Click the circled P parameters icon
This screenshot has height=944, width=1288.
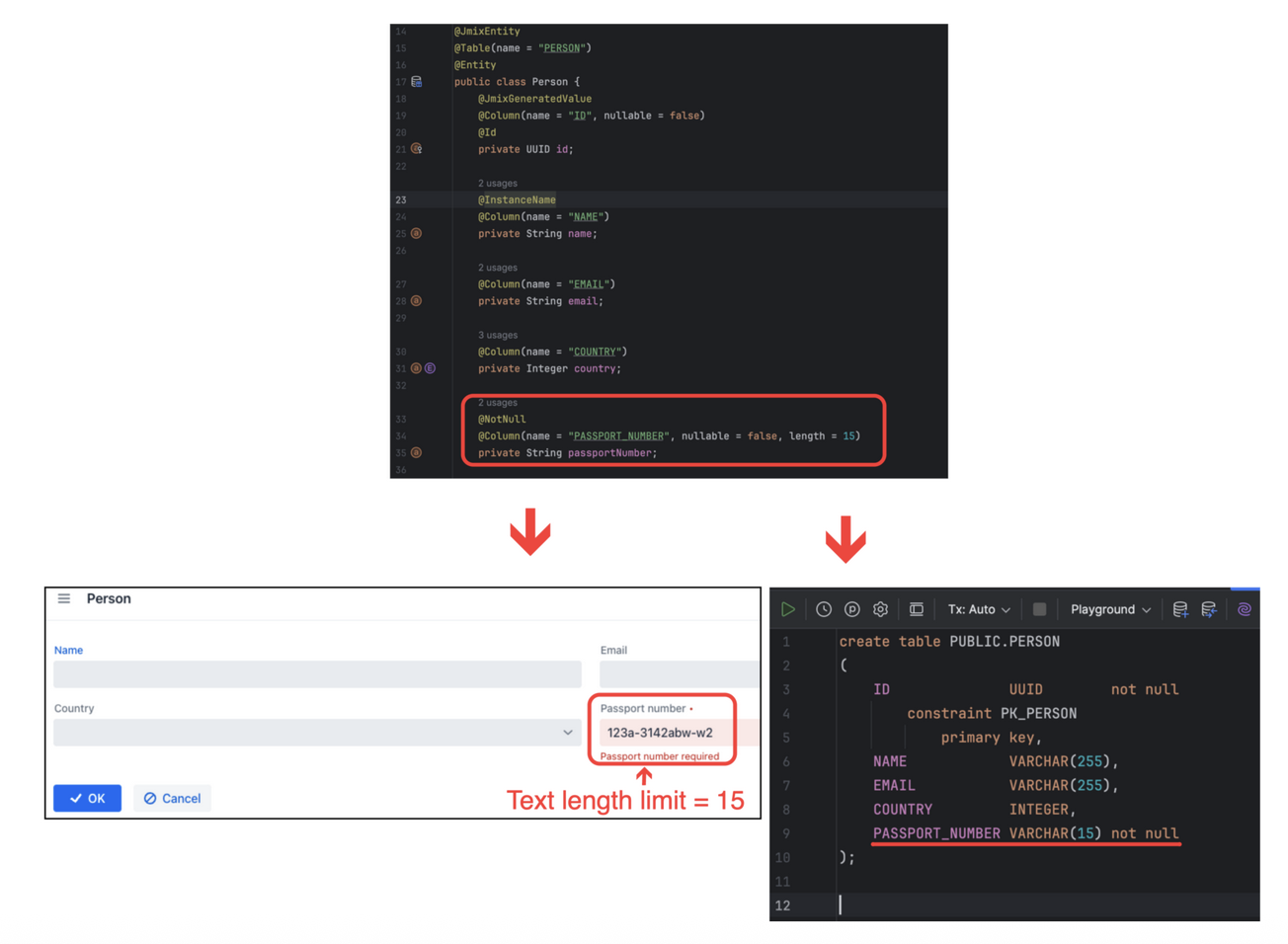852,609
